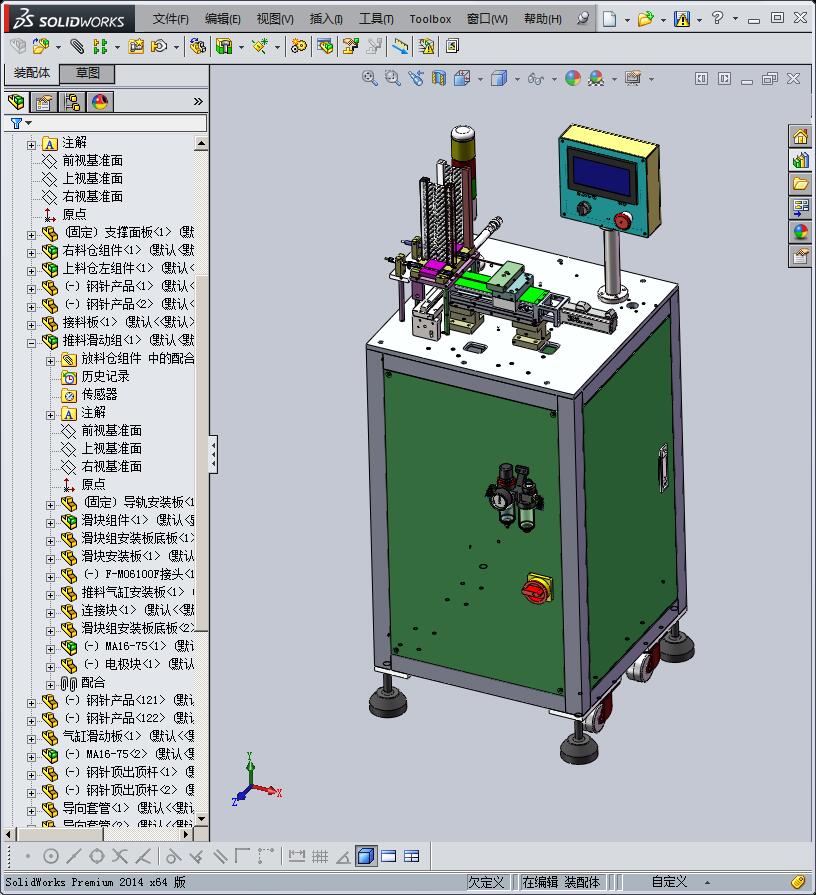Click the New document icon

click(x=609, y=19)
